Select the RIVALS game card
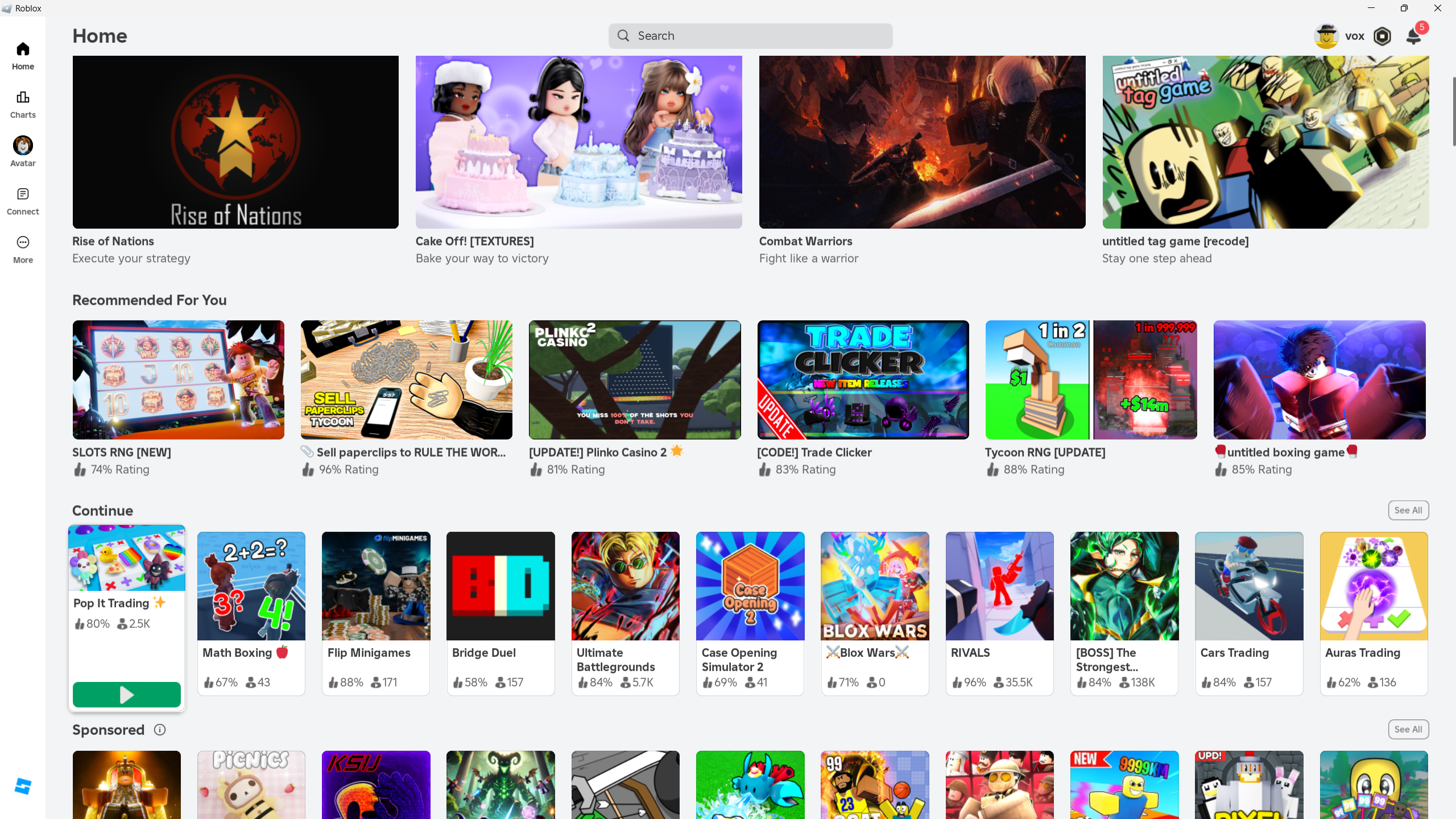The image size is (1456, 819). click(x=999, y=613)
